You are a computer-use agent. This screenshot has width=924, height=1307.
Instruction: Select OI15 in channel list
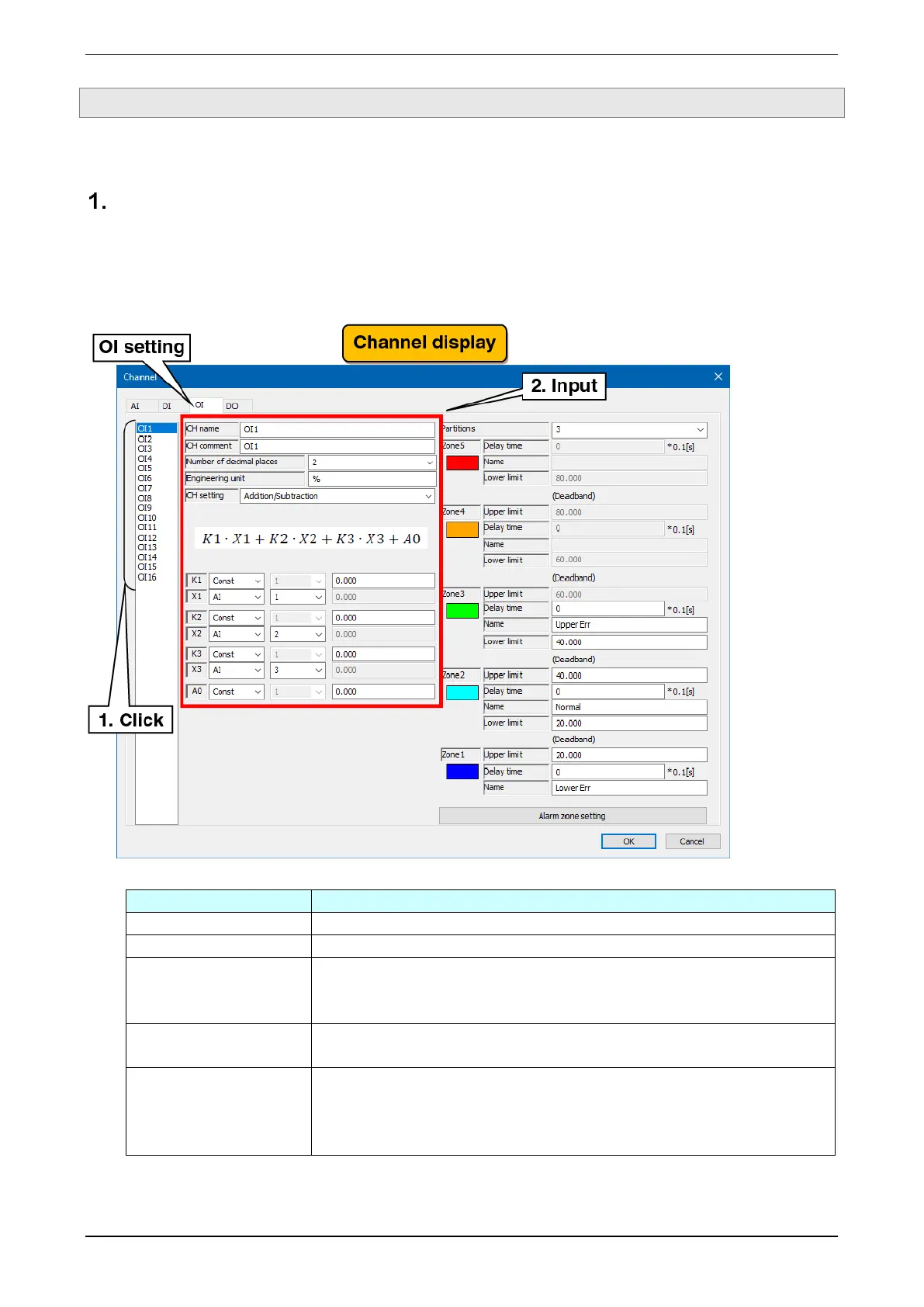click(x=156, y=567)
